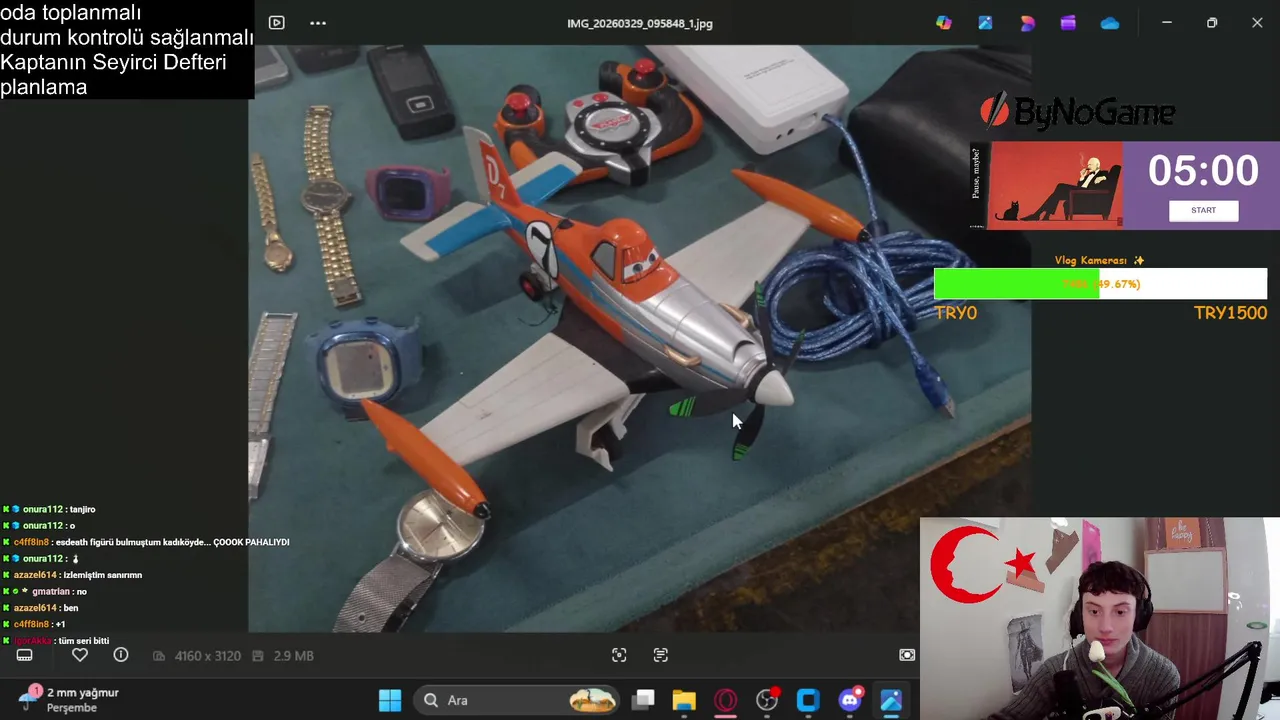1280x720 pixels.
Task: Open the Photos app icon in taskbar
Action: coord(891,700)
